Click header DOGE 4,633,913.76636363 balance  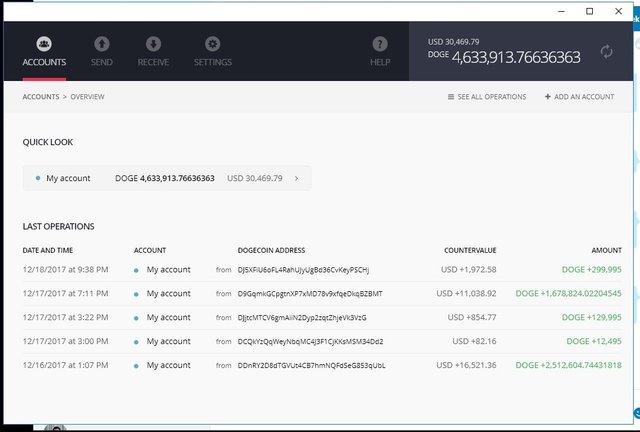[504, 57]
